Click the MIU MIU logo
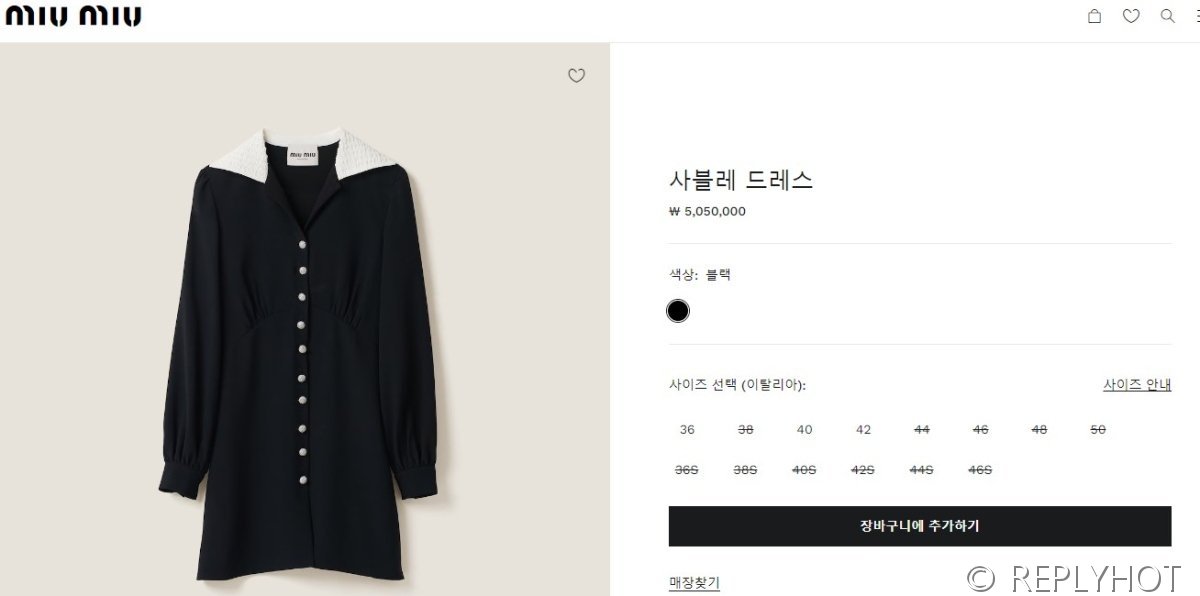 tap(72, 15)
